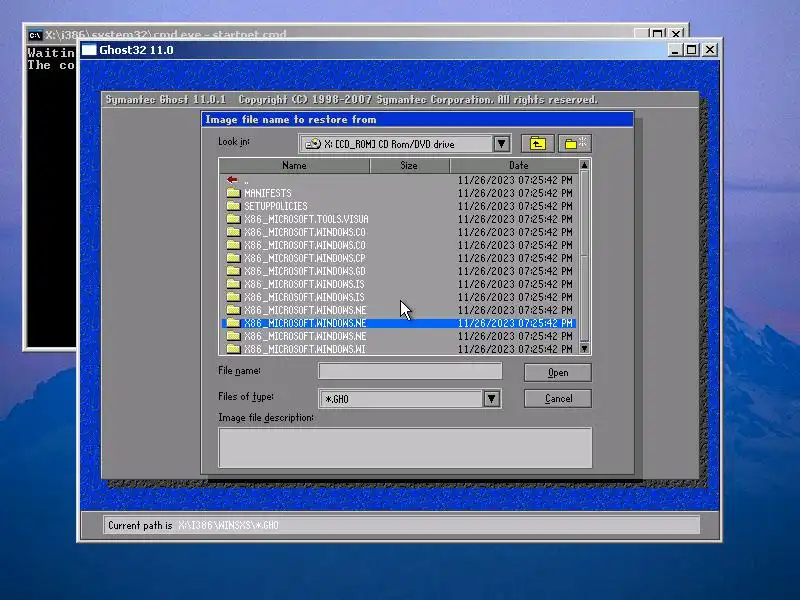Screen dimensions: 800x600
Task: Sort by Name column header
Action: coord(294,165)
